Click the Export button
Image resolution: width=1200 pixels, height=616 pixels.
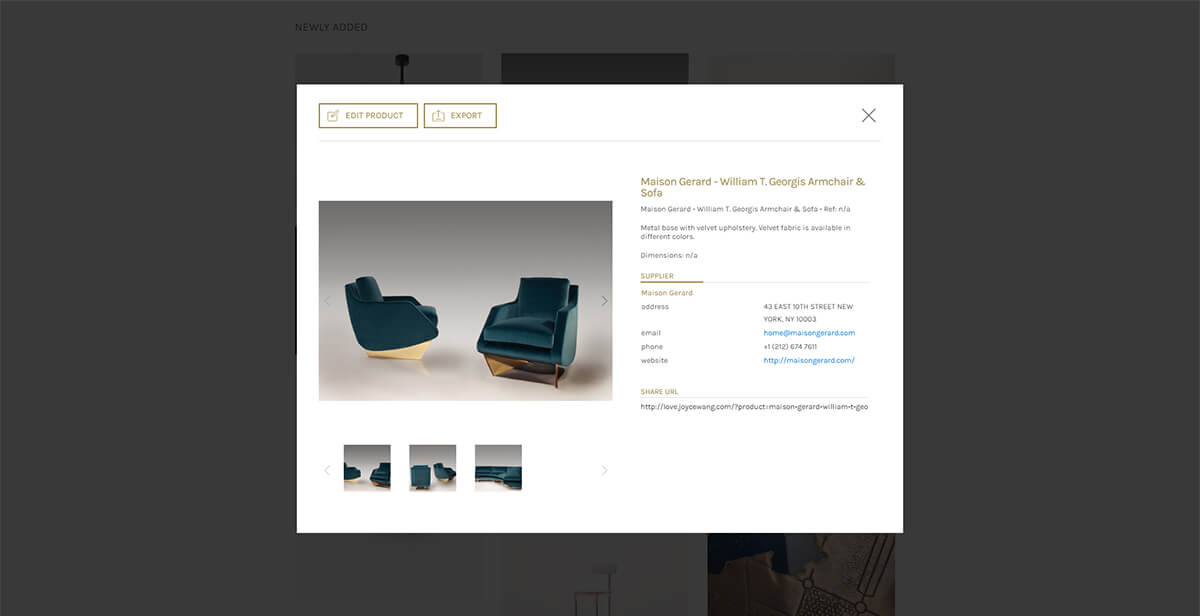point(460,116)
